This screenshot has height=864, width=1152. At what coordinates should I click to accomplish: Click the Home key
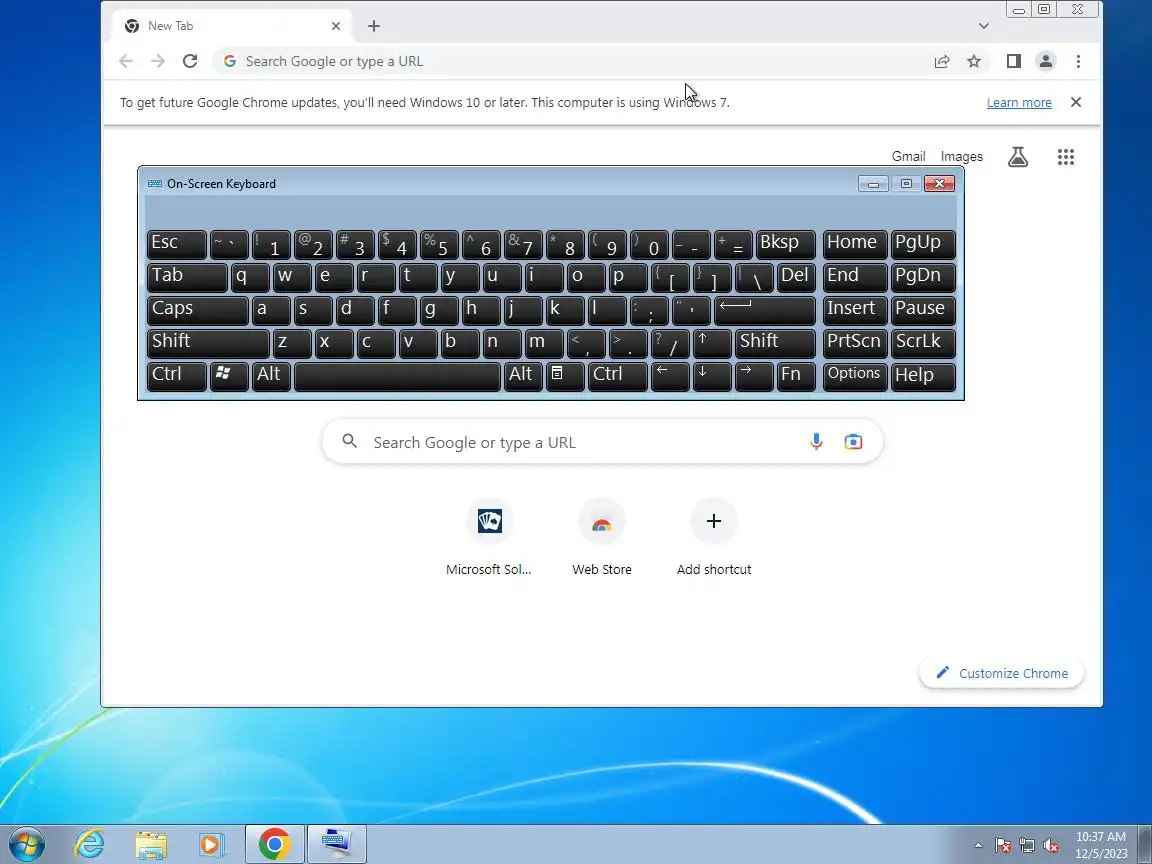[855, 245]
